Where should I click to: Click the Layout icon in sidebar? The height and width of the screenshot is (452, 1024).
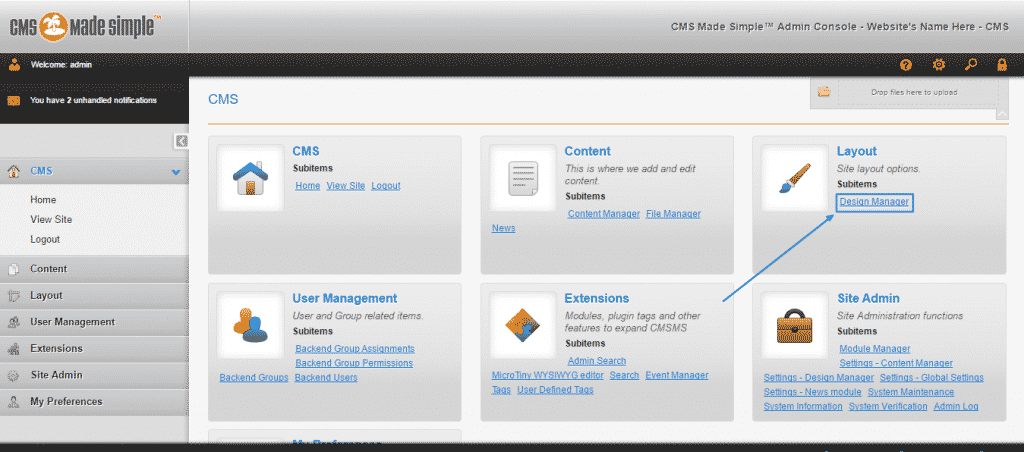[13, 296]
